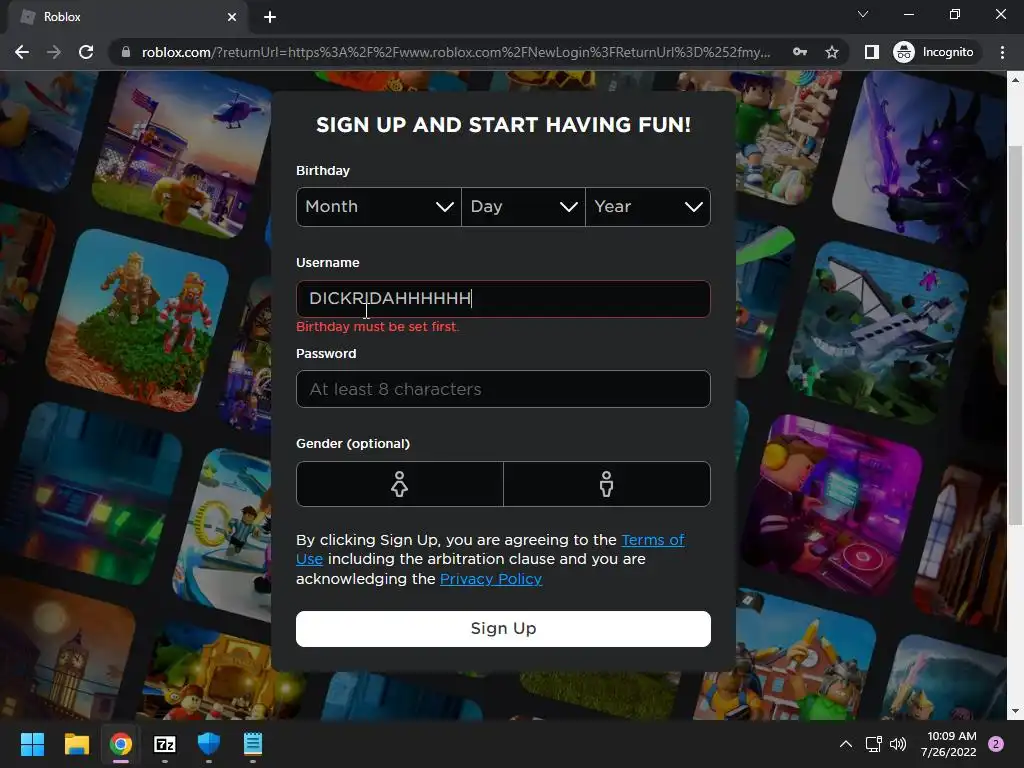Open the notifications badge
This screenshot has height=768, width=1024.
click(x=996, y=744)
